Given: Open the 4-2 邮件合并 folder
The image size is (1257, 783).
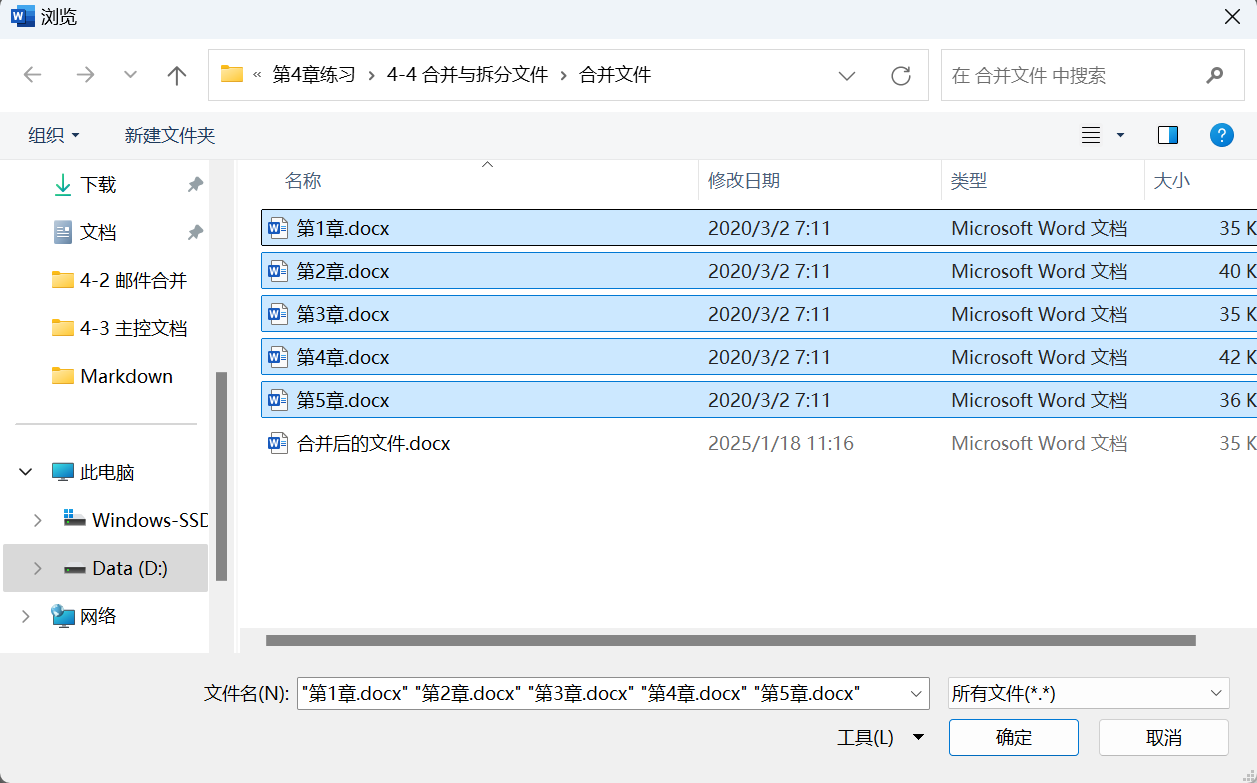Looking at the screenshot, I should (119, 281).
